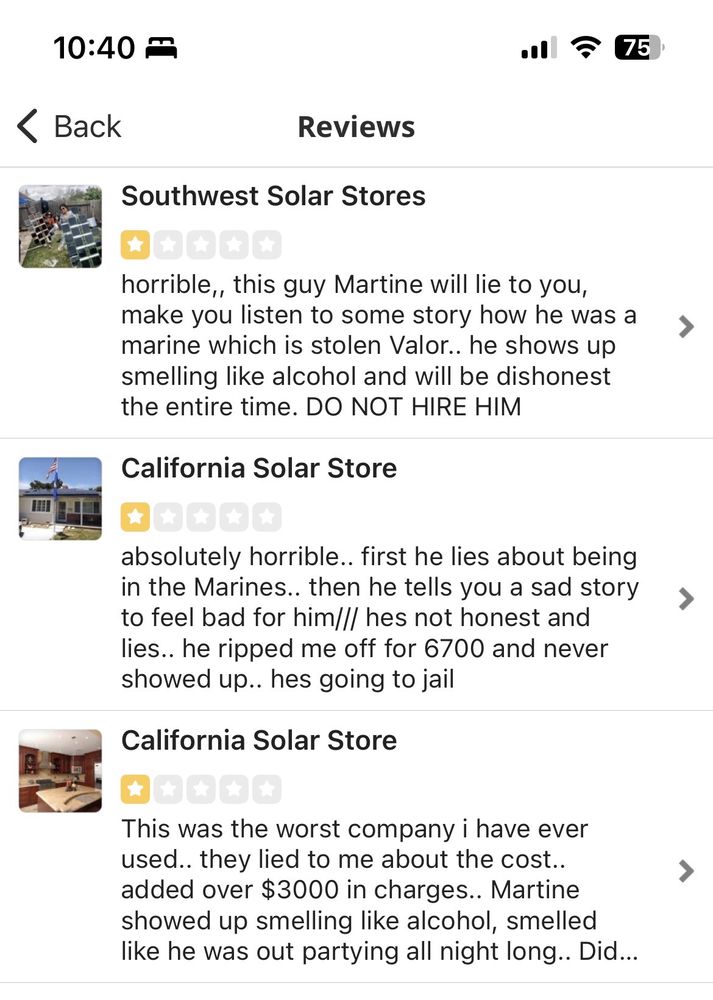Tap the Back label to go back
The width and height of the screenshot is (713, 1000).
pyautogui.click(x=85, y=126)
